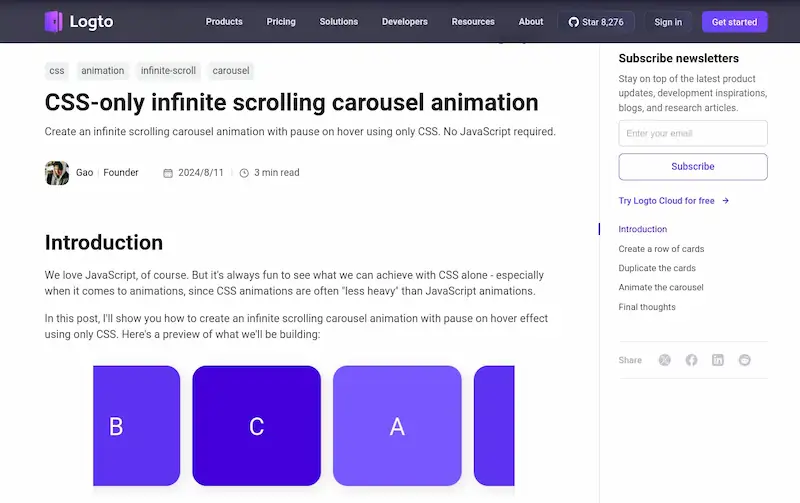Focus the Enter your email field
The width and height of the screenshot is (800, 503).
[693, 133]
